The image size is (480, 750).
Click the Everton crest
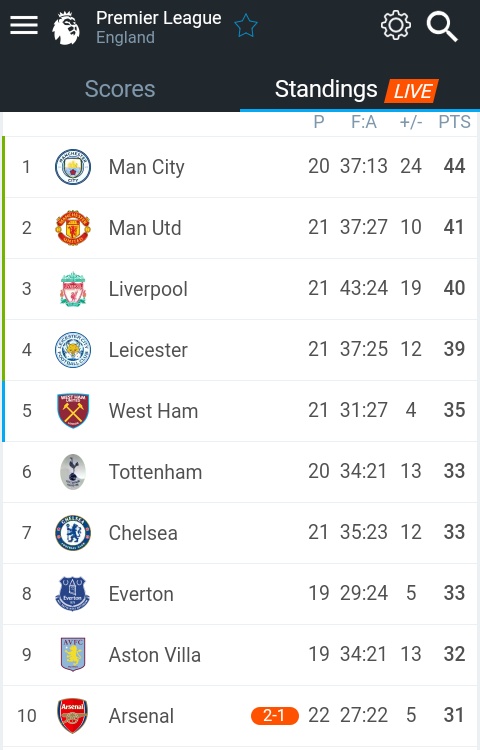tap(73, 594)
